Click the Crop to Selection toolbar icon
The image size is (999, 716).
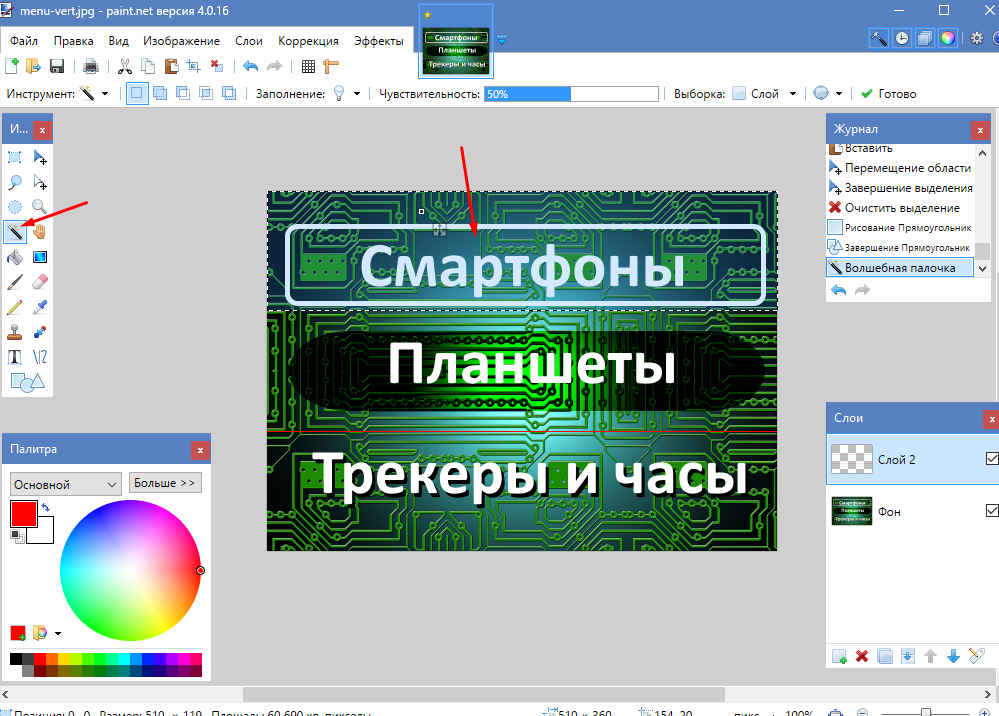(192, 67)
